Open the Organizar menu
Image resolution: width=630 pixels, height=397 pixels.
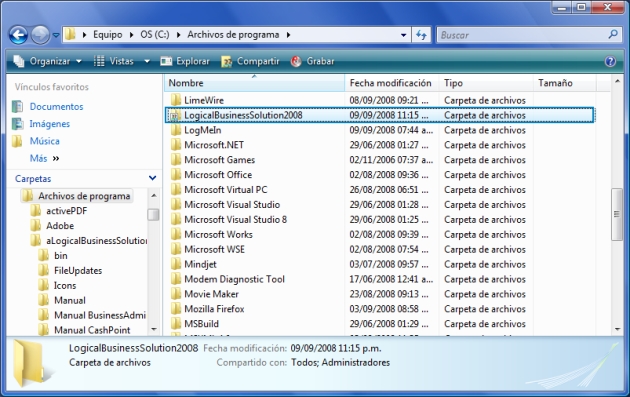[x=47, y=61]
